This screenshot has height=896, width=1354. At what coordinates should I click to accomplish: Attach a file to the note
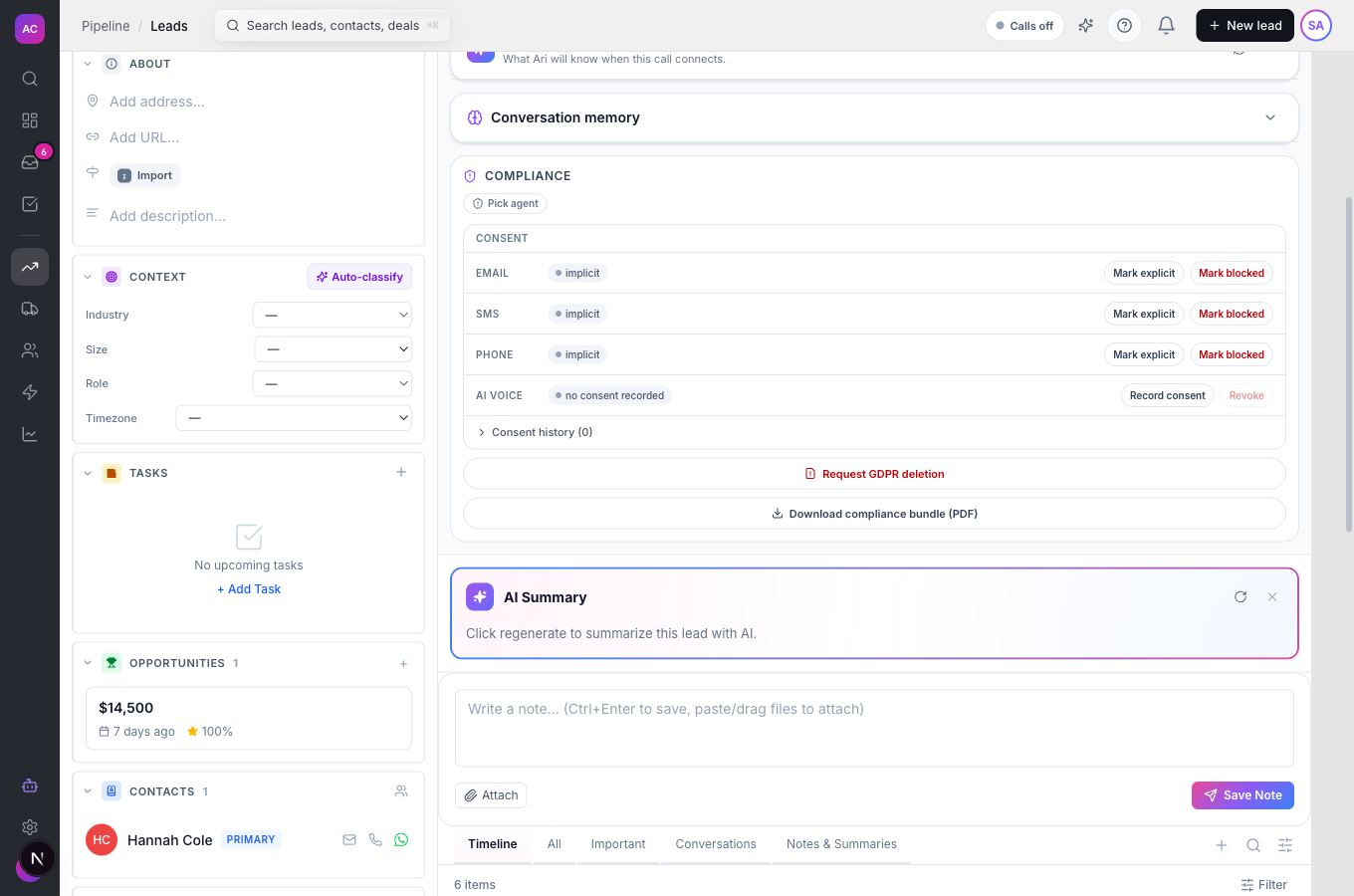(491, 795)
